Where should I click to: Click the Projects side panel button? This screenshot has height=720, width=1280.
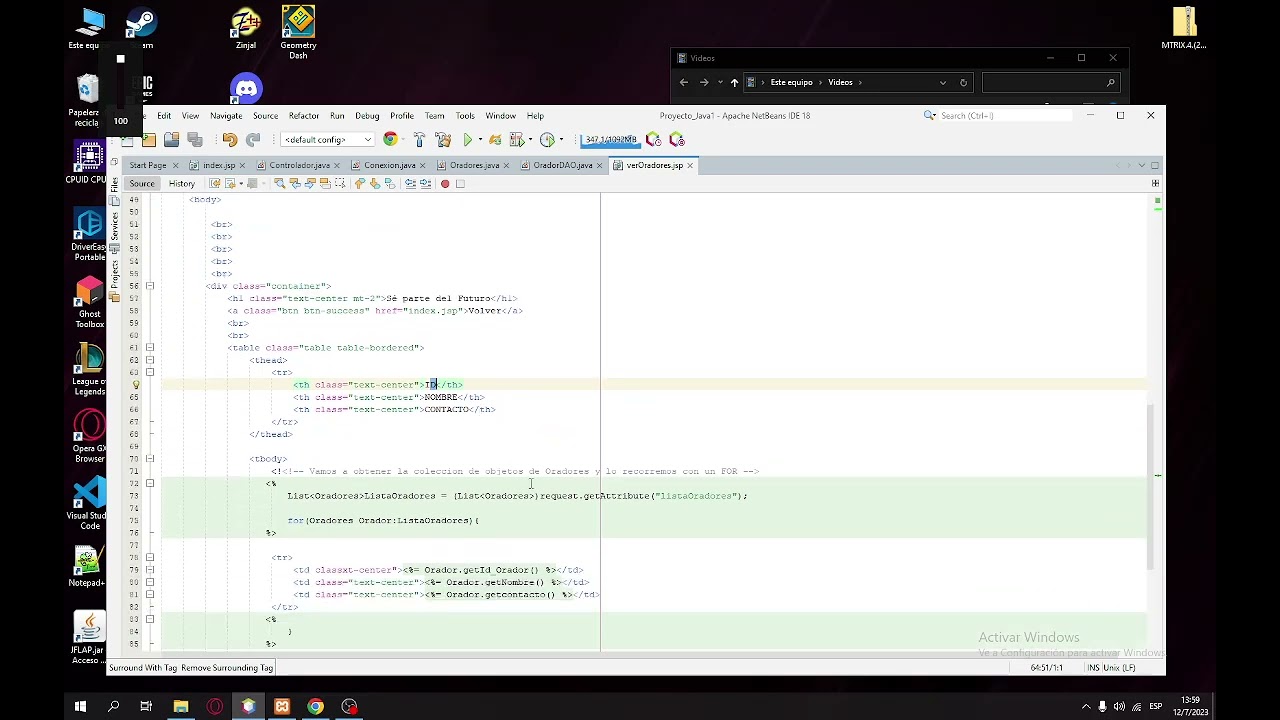pos(114,270)
